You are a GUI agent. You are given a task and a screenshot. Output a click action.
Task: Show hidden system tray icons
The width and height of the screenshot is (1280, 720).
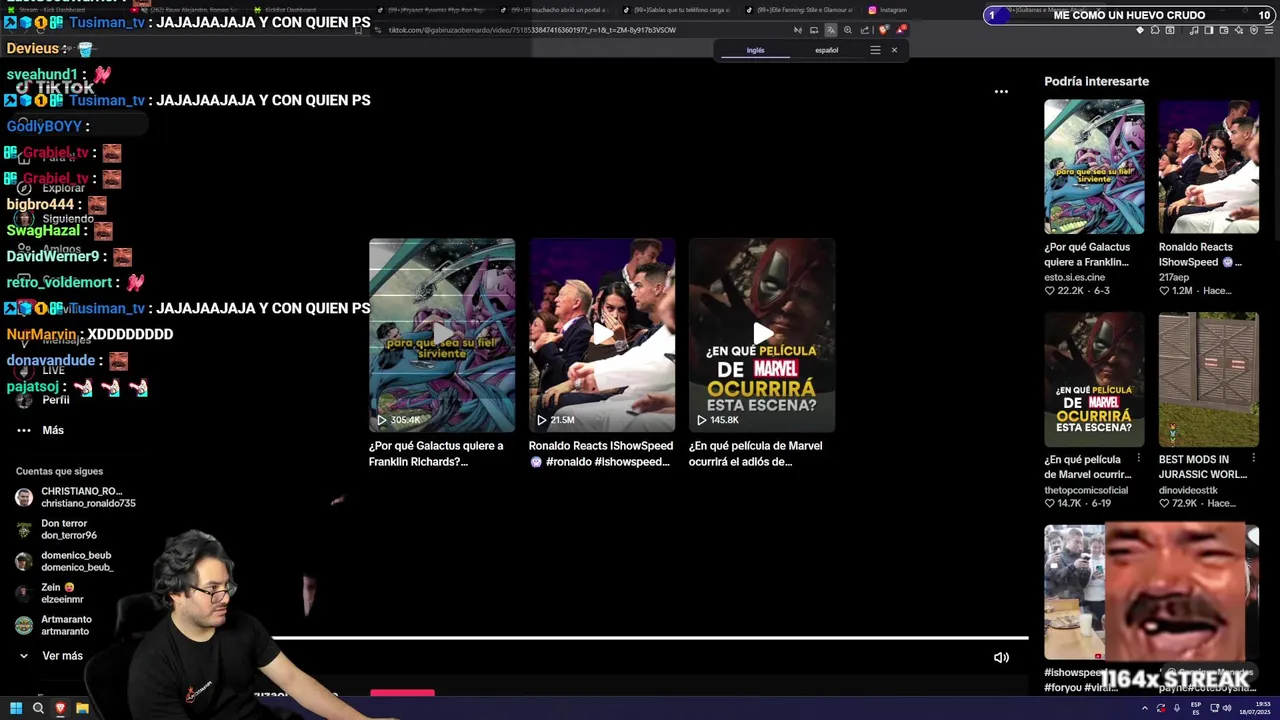(x=1145, y=708)
